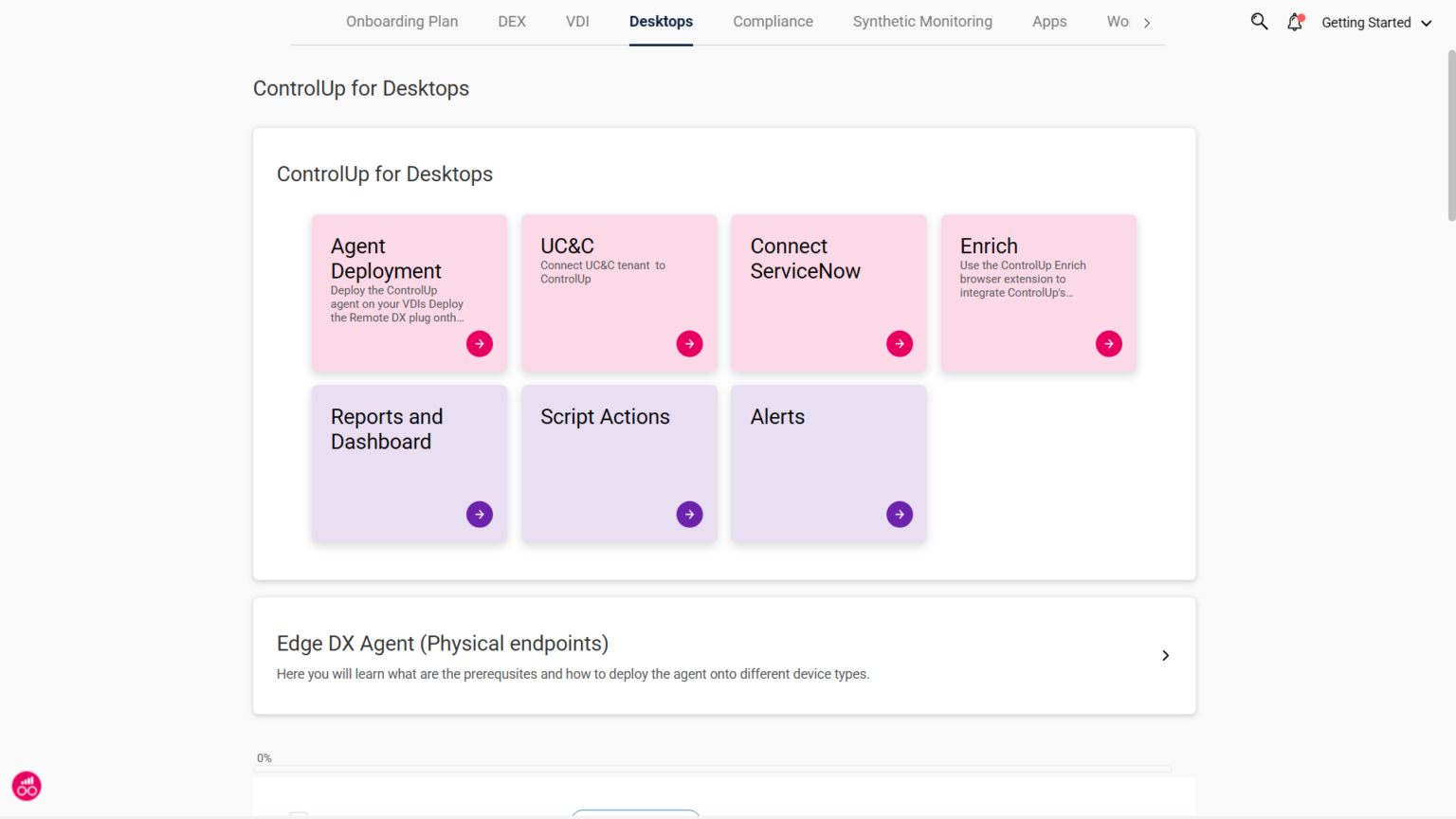Open the notifications bell
The height and width of the screenshot is (819, 1456).
click(x=1294, y=22)
